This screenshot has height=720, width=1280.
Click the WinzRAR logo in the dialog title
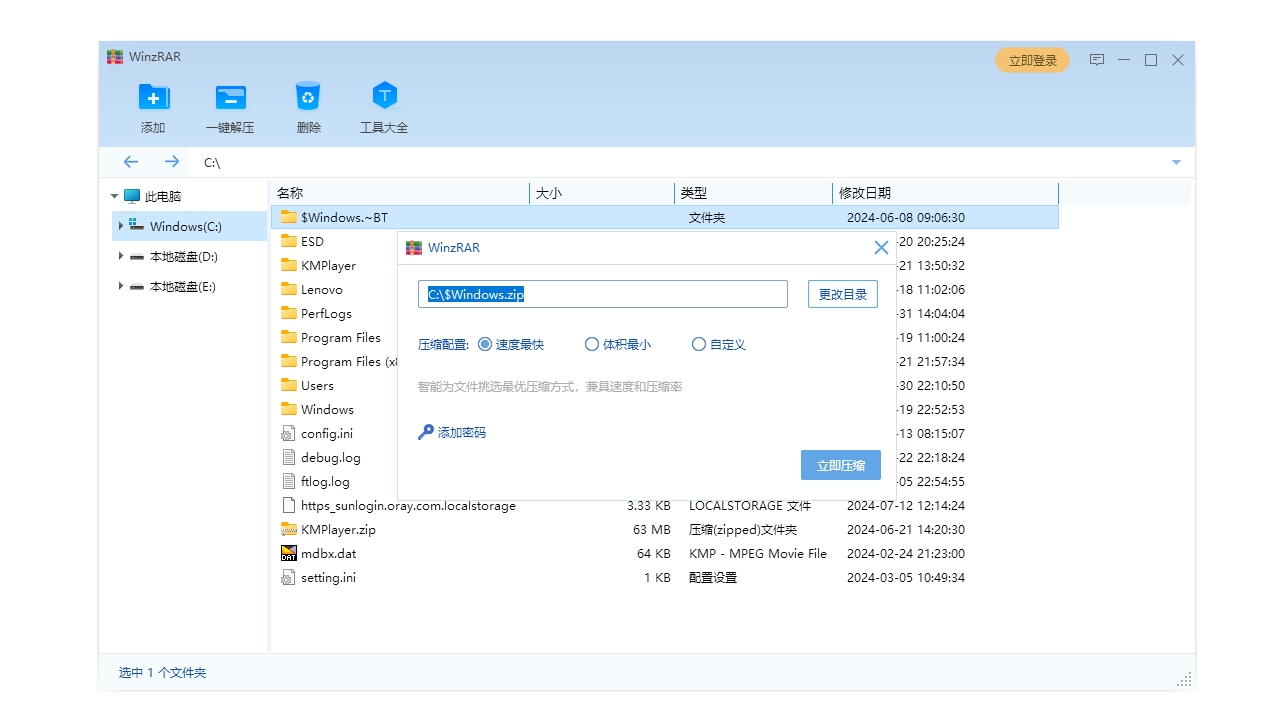click(x=414, y=247)
